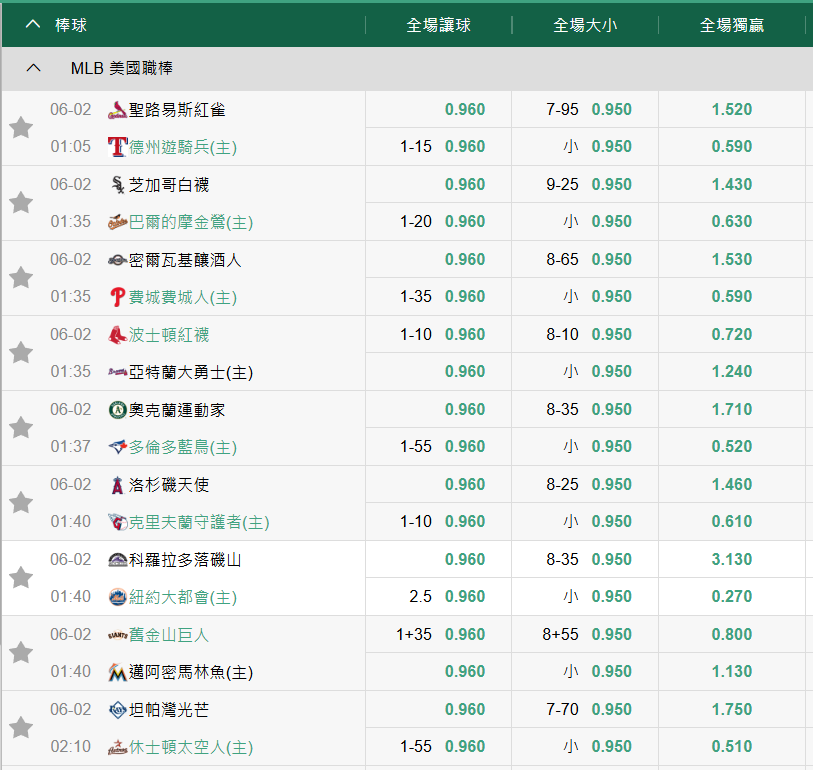Open the 邁阿密馬林魚(主) team name

coord(191,672)
